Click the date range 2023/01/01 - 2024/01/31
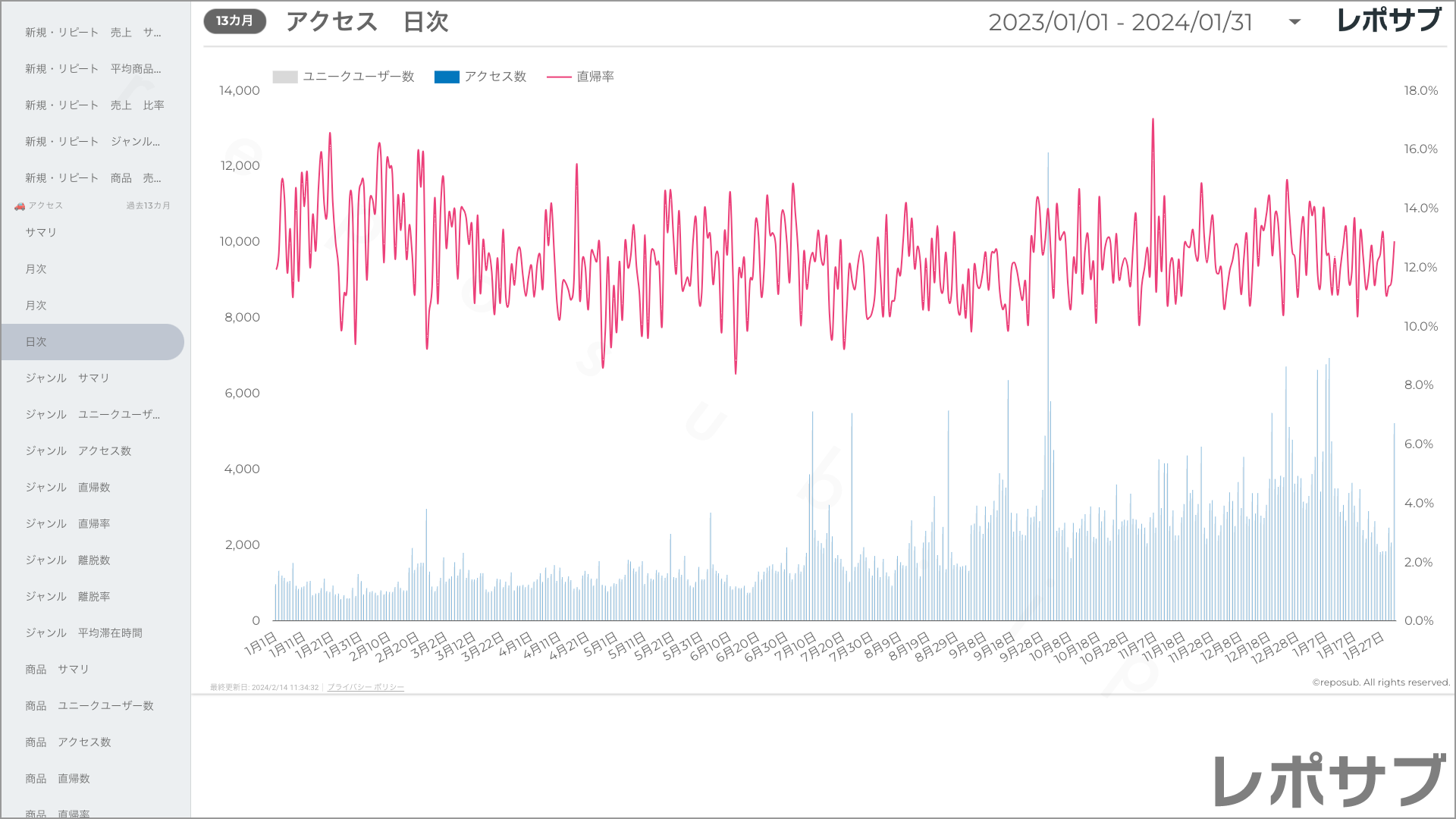 coord(1120,23)
